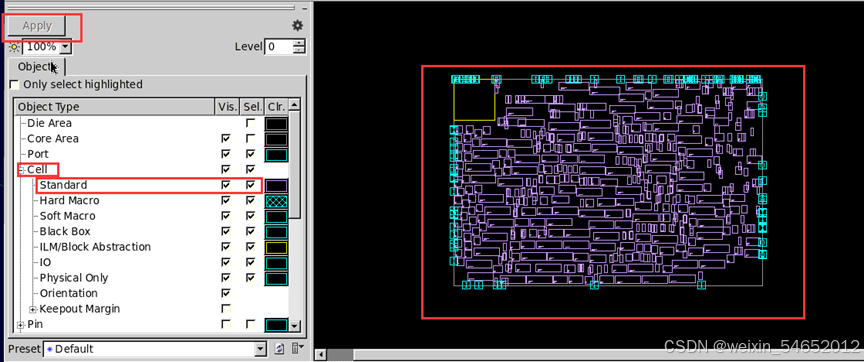864x362 pixels.
Task: Open Pin color swatch
Action: click(x=277, y=325)
